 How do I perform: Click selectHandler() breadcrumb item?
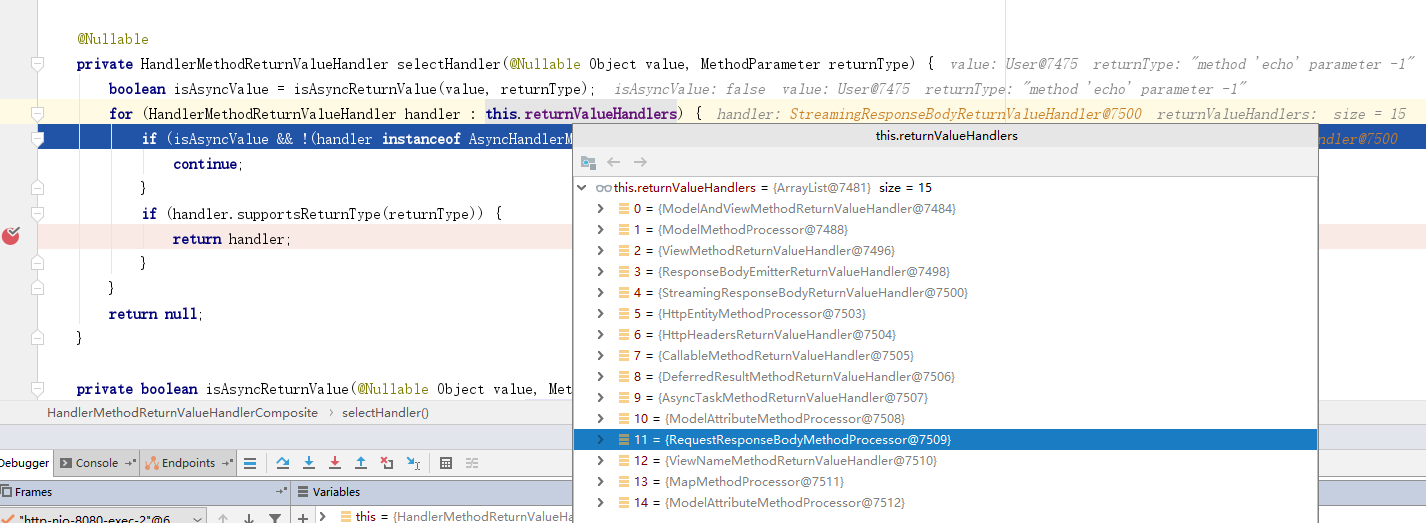click(x=385, y=412)
